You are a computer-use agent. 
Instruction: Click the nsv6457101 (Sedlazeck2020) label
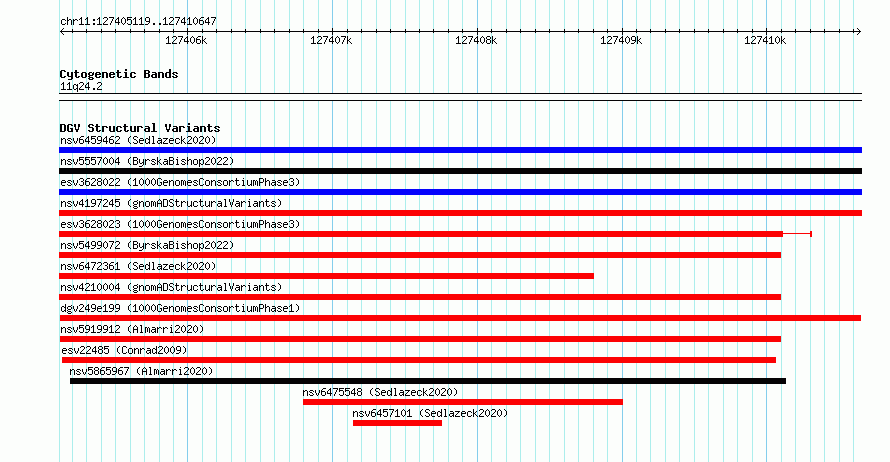point(430,413)
